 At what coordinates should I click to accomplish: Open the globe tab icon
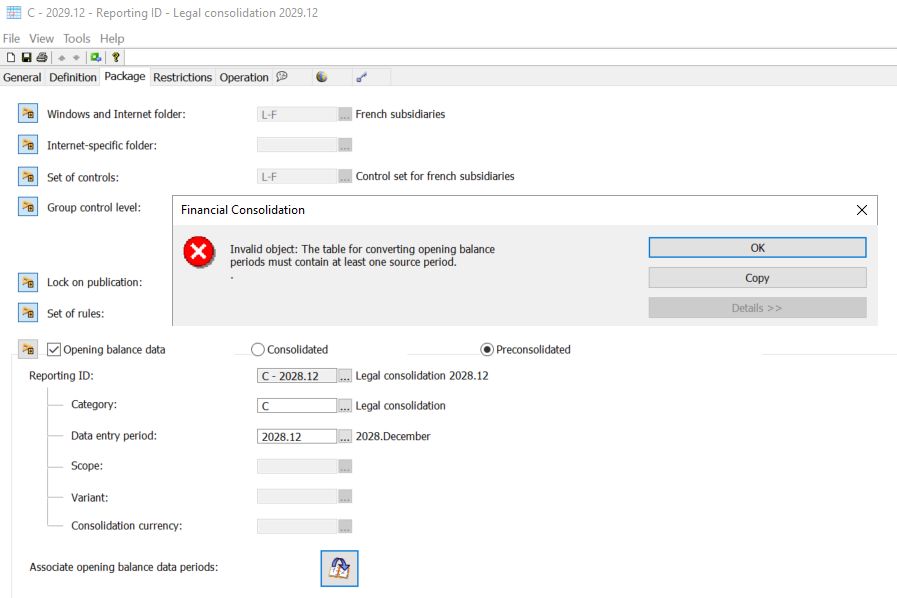pos(322,77)
